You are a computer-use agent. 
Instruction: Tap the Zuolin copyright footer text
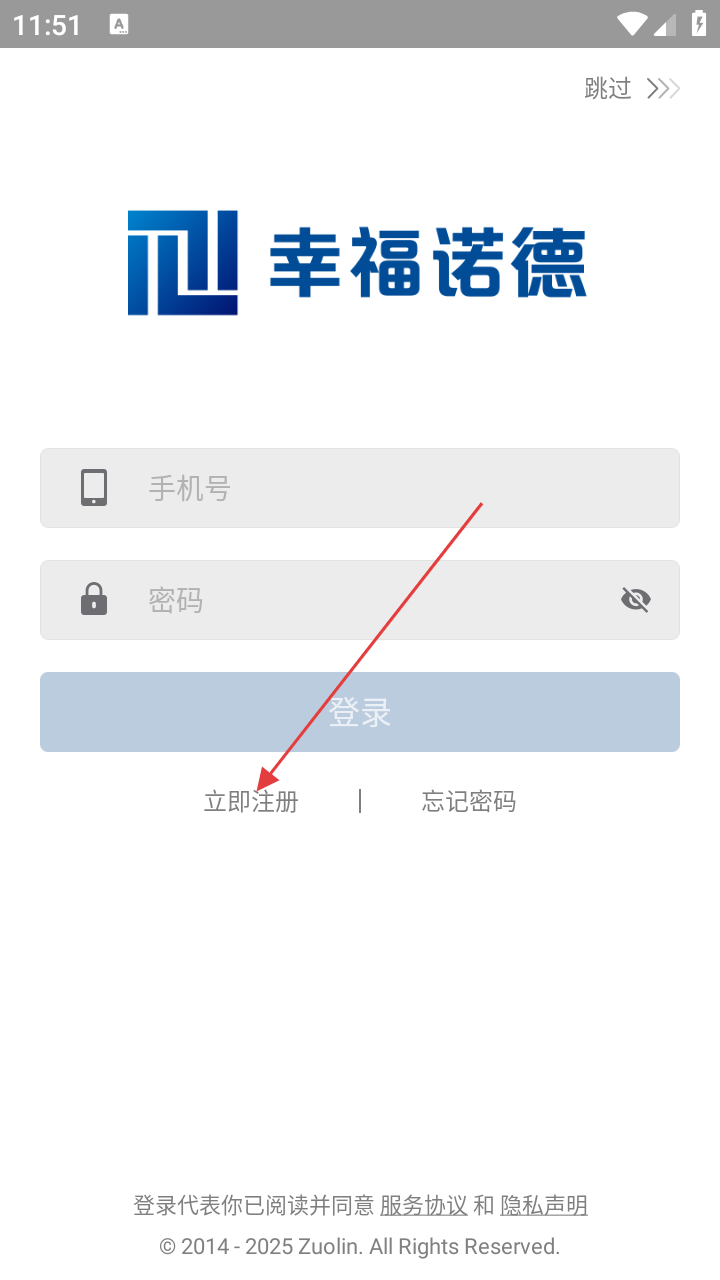pyautogui.click(x=360, y=1247)
